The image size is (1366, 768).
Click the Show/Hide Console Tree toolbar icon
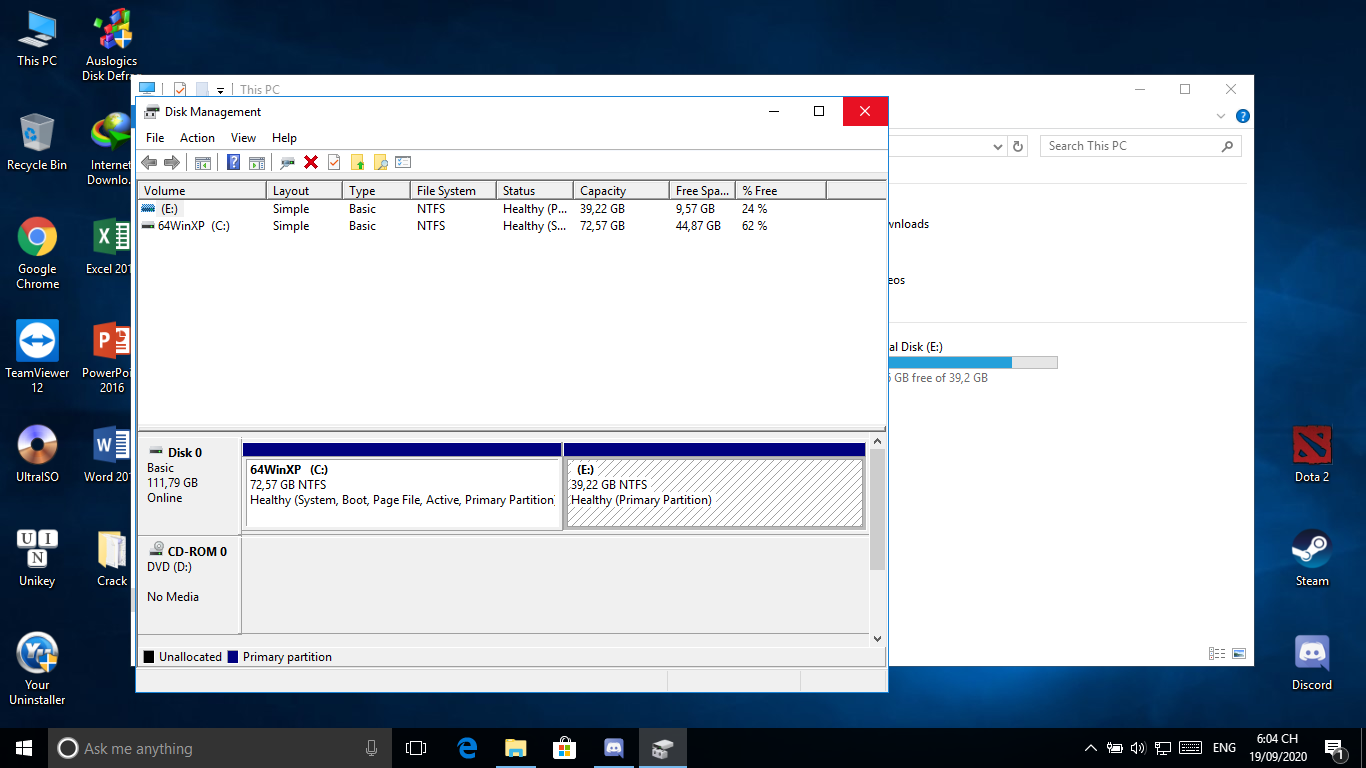point(203,162)
